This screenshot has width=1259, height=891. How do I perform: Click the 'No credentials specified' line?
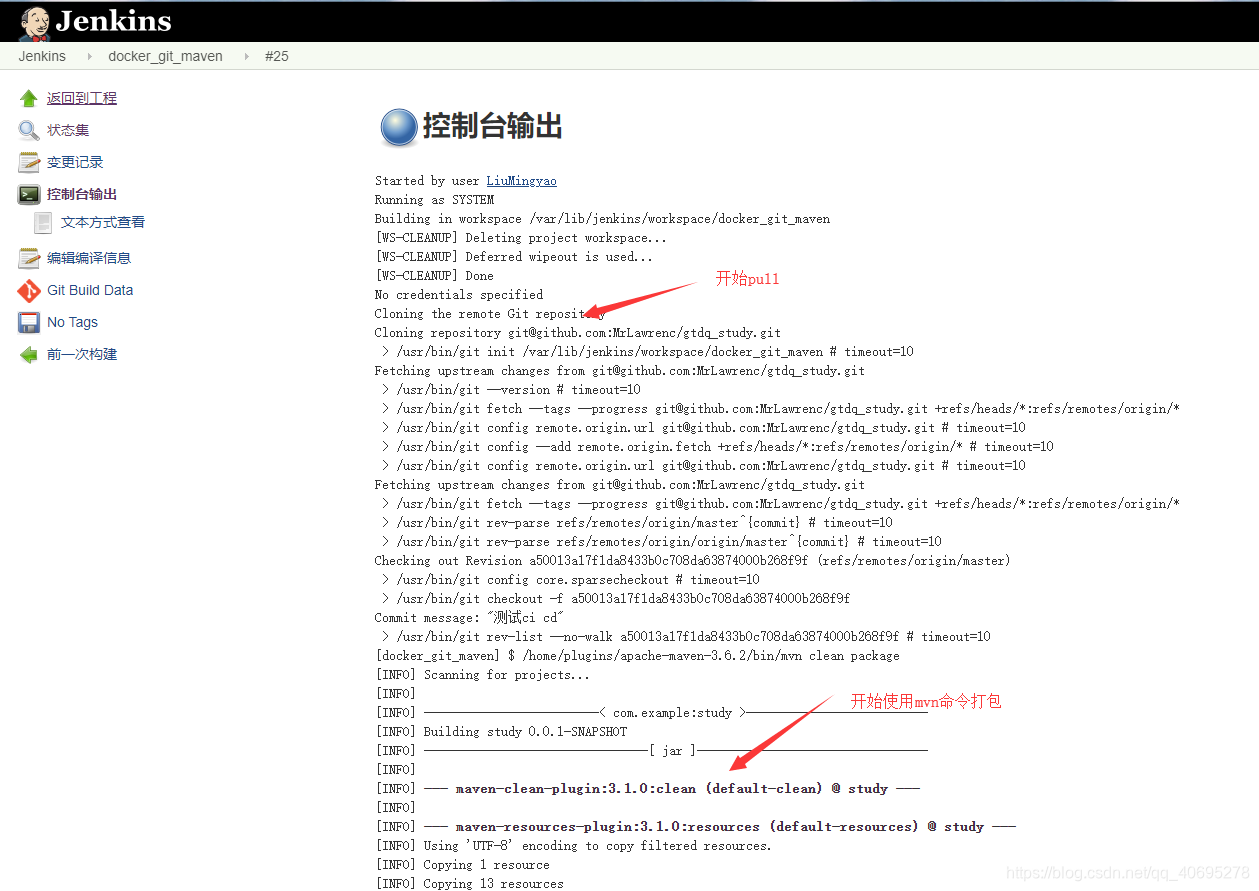(x=459, y=295)
